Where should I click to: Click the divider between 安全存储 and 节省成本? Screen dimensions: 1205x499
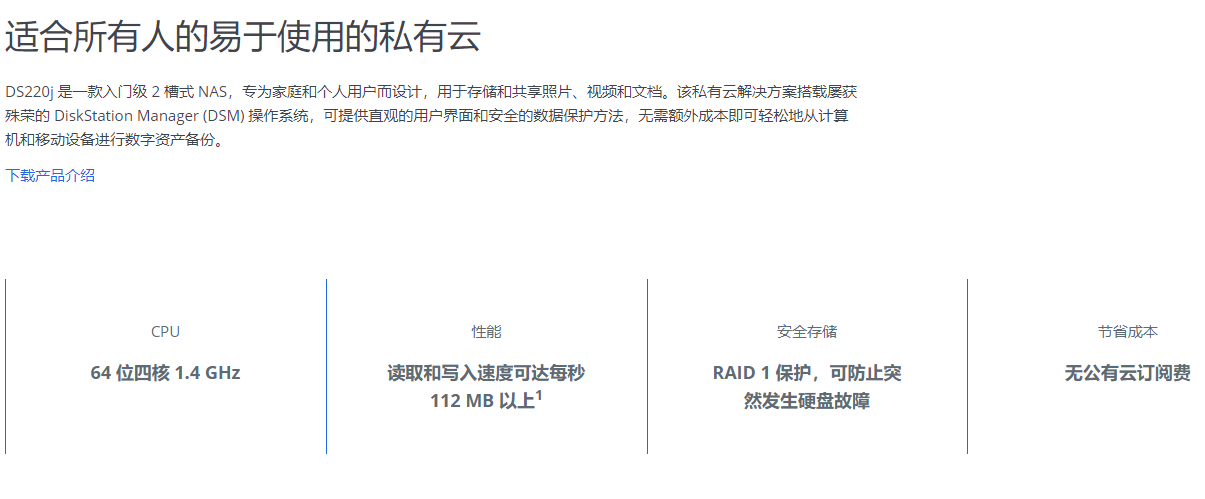pos(967,366)
